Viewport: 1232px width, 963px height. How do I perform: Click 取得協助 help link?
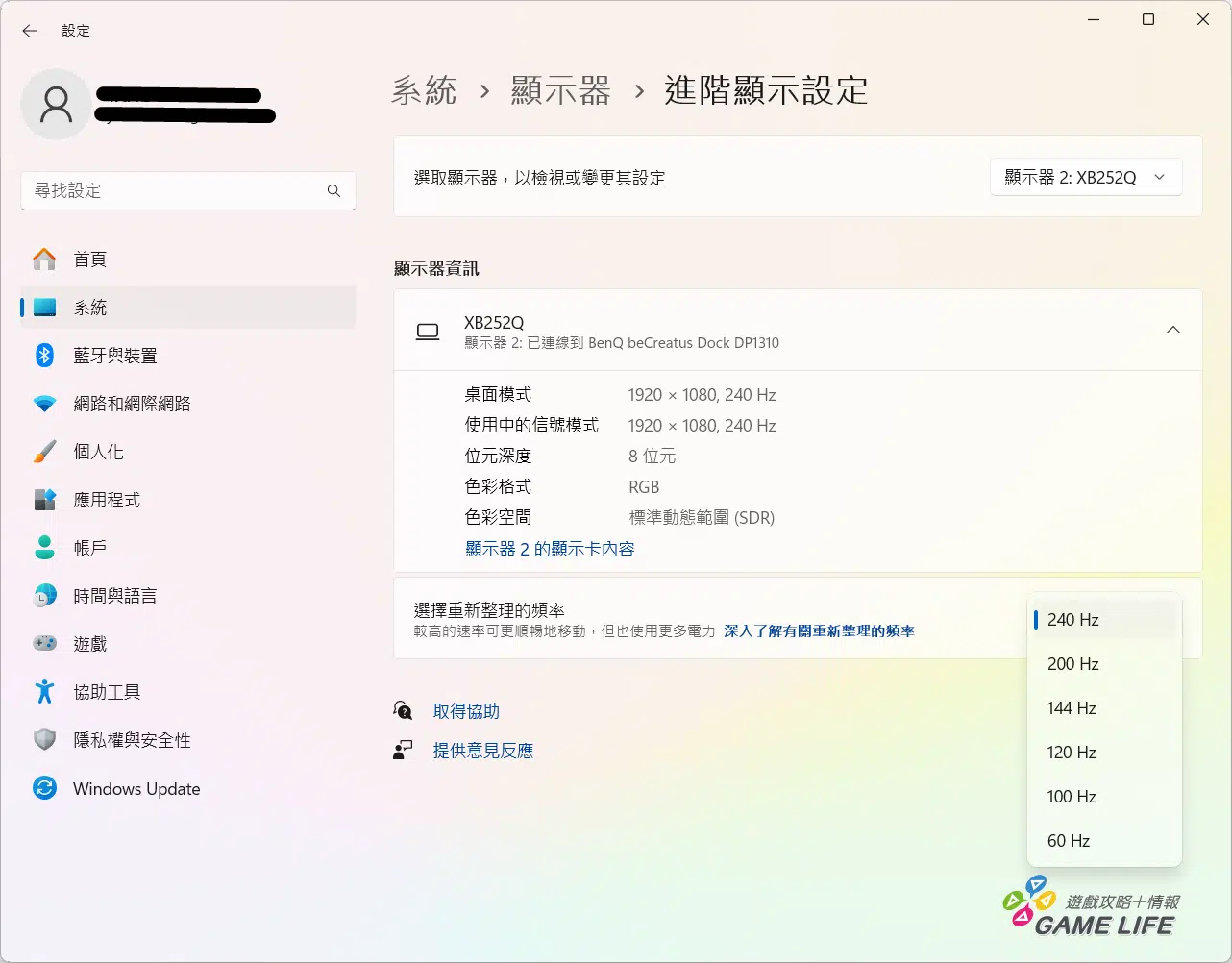(466, 711)
